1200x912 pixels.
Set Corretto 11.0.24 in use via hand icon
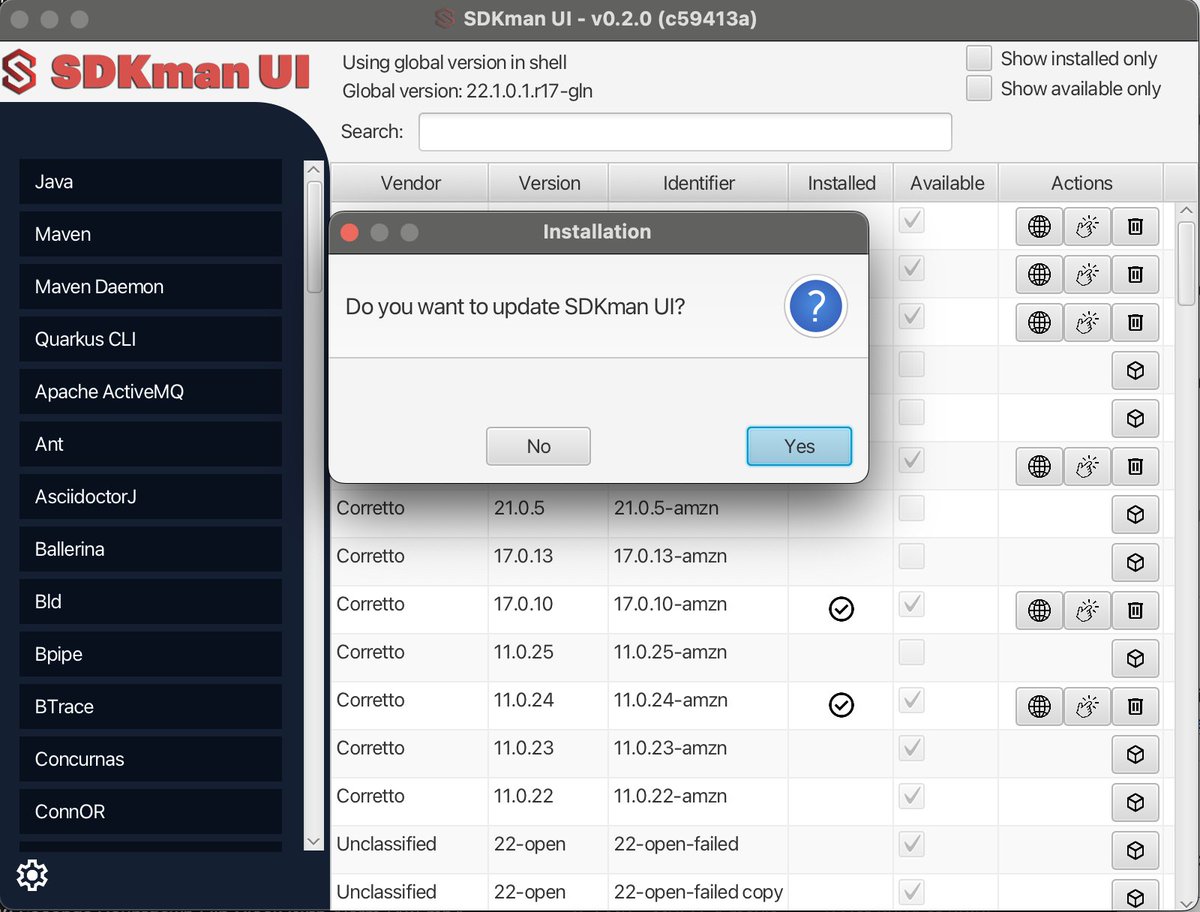(1087, 706)
